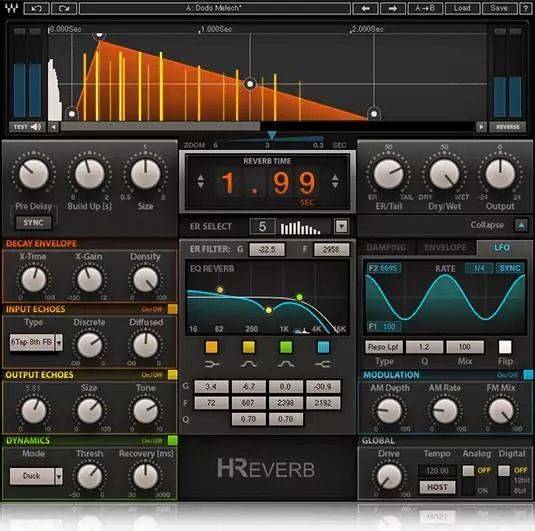Click the ER Filter frequency value field
This screenshot has width=535, height=531.
pyautogui.click(x=331, y=249)
